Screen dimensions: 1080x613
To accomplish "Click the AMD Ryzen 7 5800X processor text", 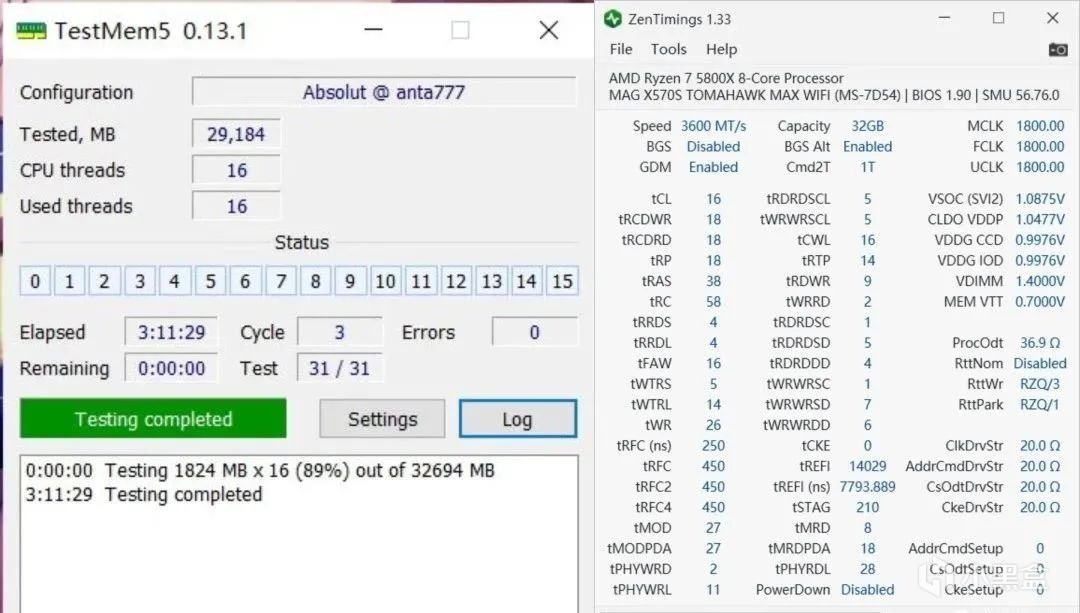I will click(726, 78).
